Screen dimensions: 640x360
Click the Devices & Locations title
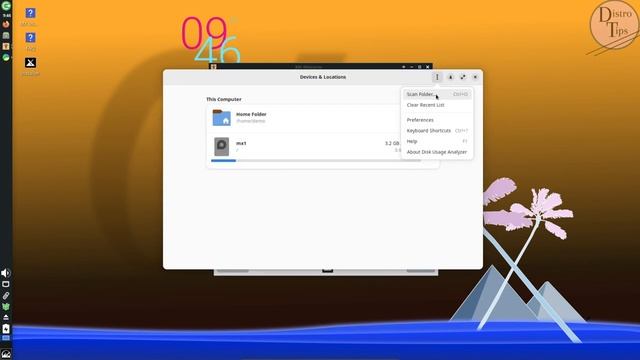323,77
